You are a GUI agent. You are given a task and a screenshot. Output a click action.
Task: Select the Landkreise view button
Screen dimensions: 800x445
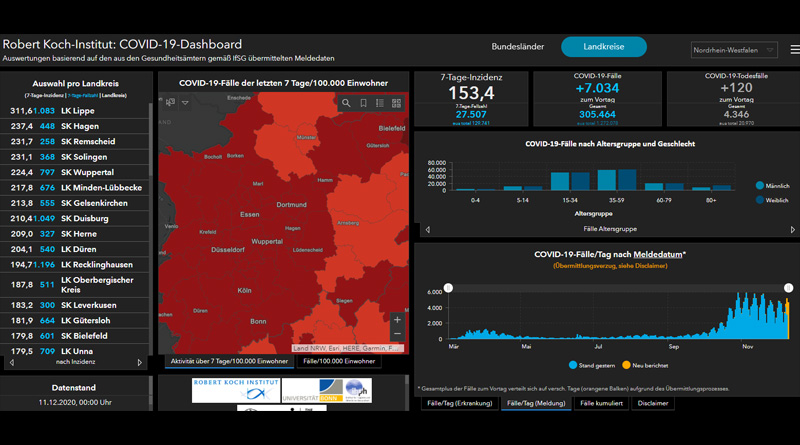604,46
